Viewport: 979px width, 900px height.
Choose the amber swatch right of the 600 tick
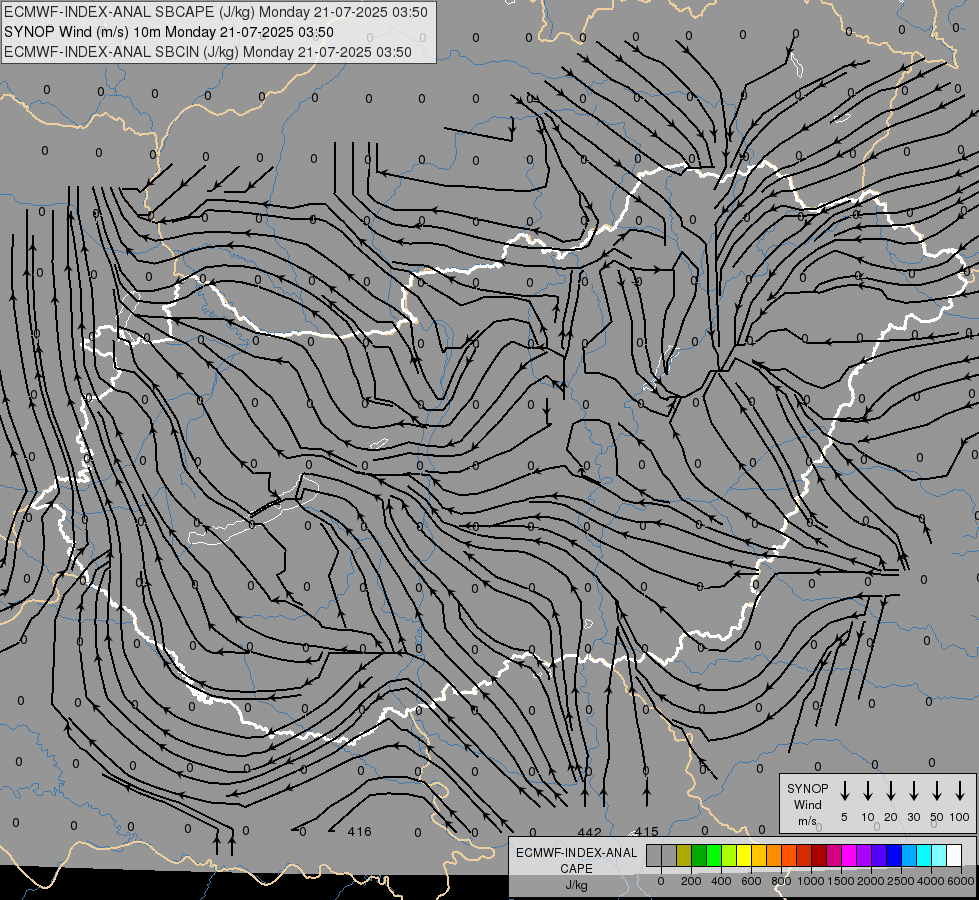[759, 855]
